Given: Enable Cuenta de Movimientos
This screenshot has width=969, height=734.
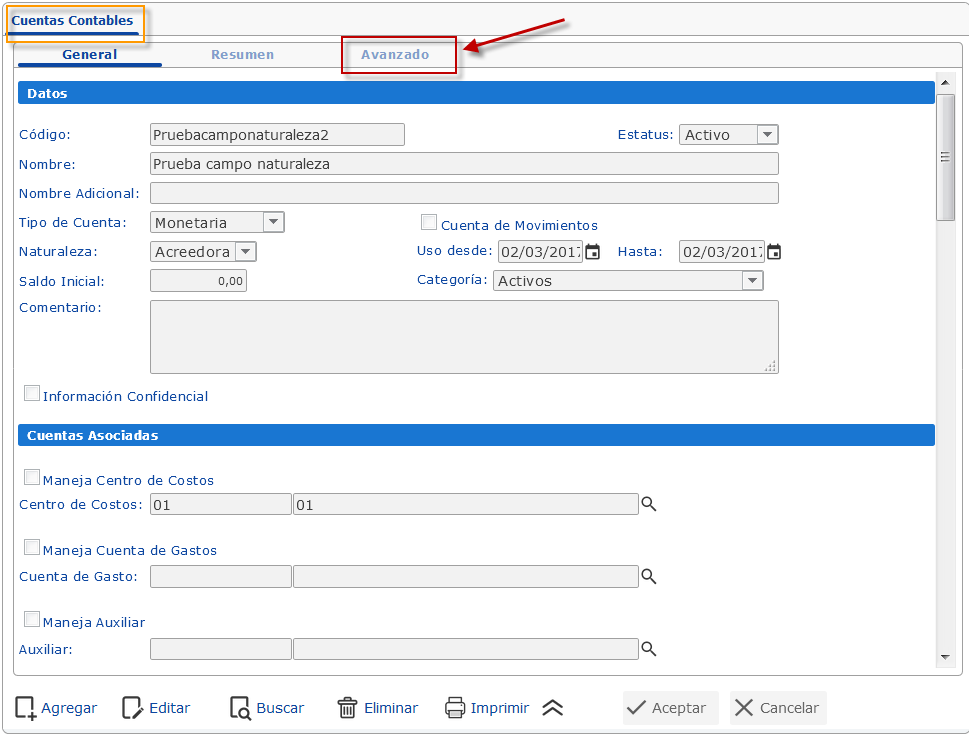Looking at the screenshot, I should [429, 221].
